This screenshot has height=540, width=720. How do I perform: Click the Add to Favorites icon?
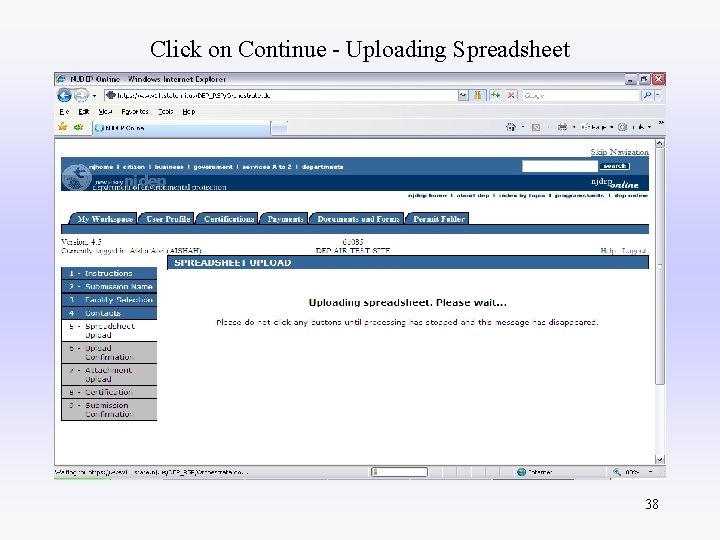(x=79, y=127)
